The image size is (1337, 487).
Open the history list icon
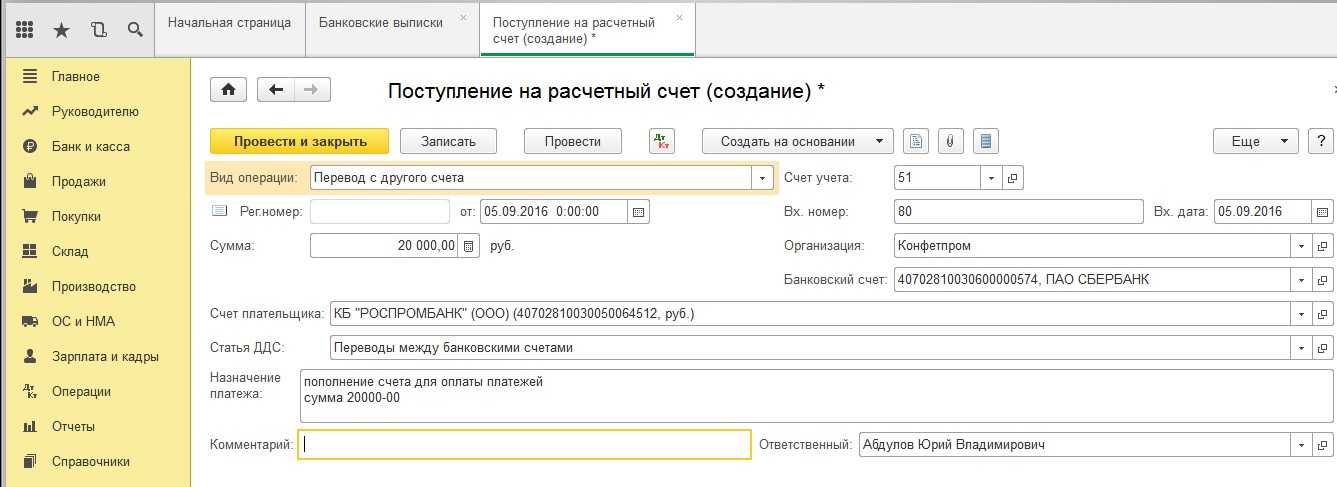coord(98,30)
